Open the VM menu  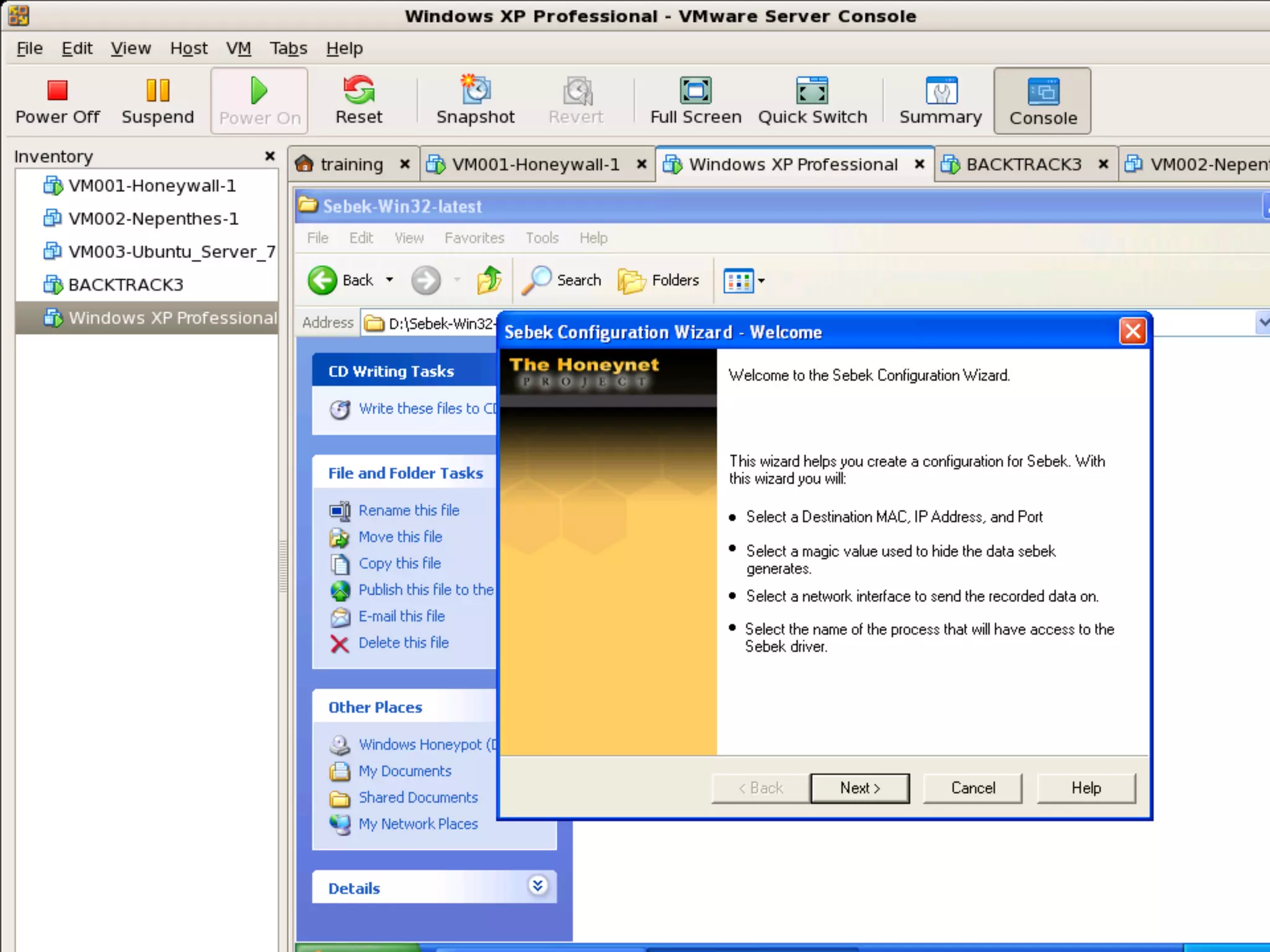pyautogui.click(x=238, y=48)
